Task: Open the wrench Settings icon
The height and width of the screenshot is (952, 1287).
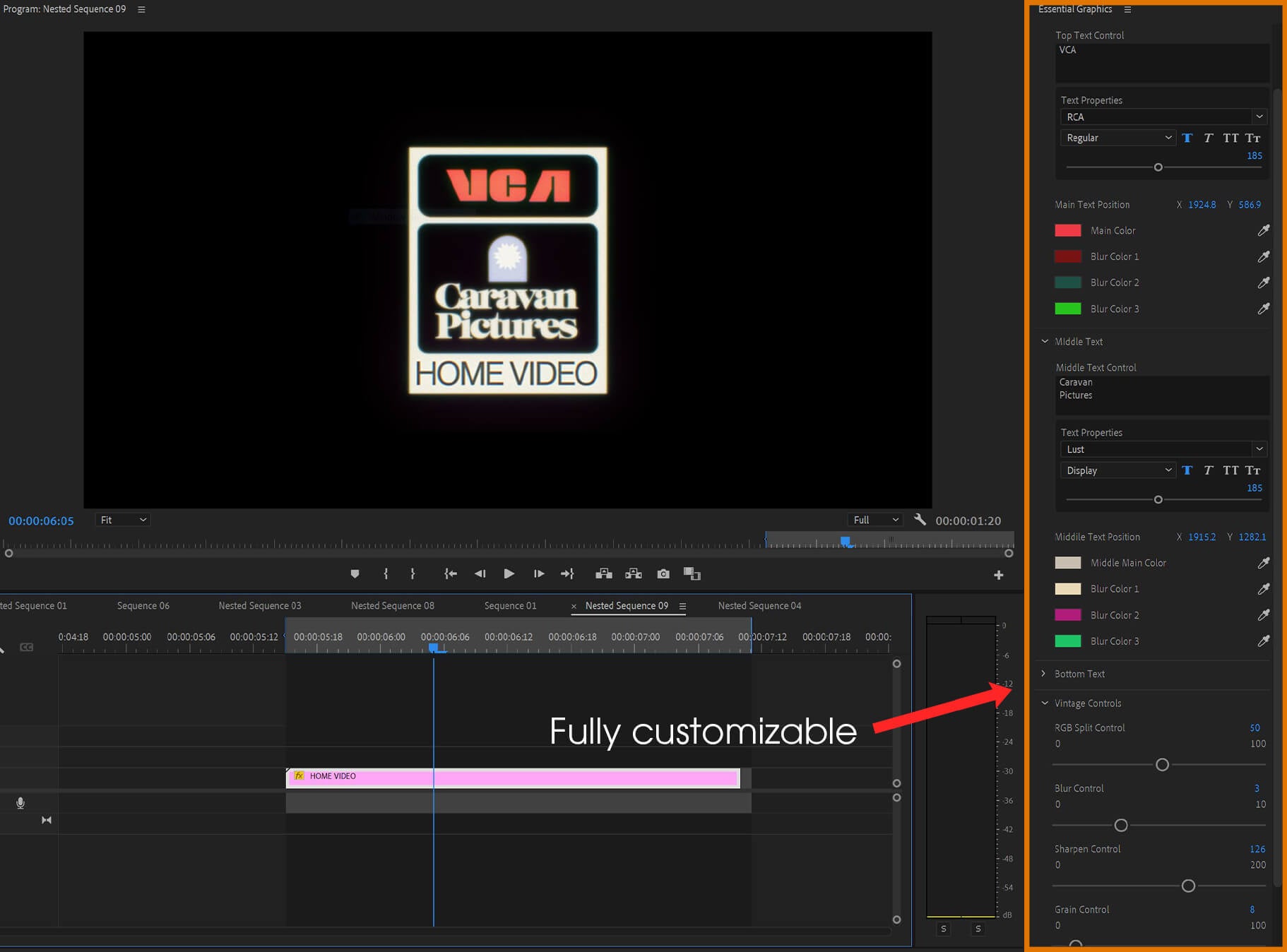Action: (920, 520)
